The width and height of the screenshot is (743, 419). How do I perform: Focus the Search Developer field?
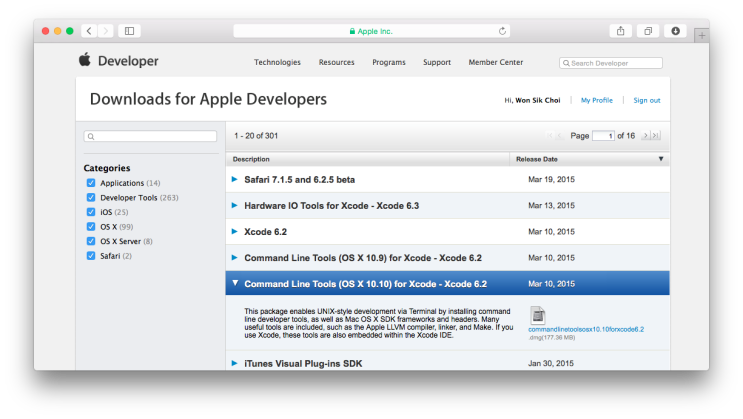point(611,63)
